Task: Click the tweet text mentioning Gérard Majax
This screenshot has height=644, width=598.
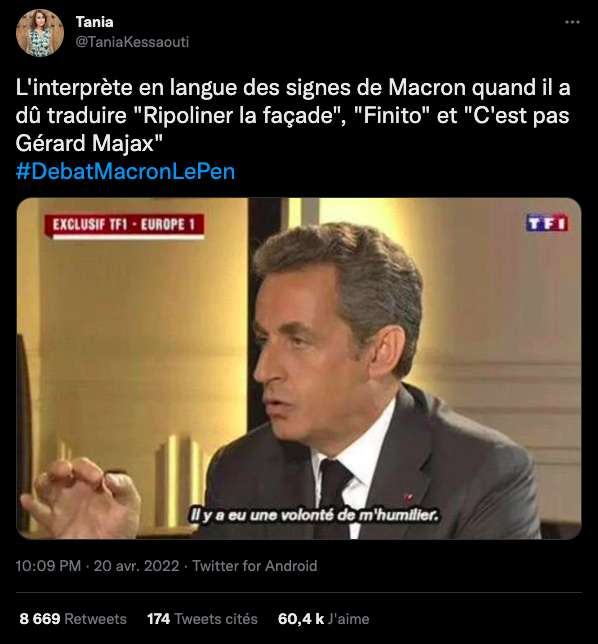Action: click(89, 143)
